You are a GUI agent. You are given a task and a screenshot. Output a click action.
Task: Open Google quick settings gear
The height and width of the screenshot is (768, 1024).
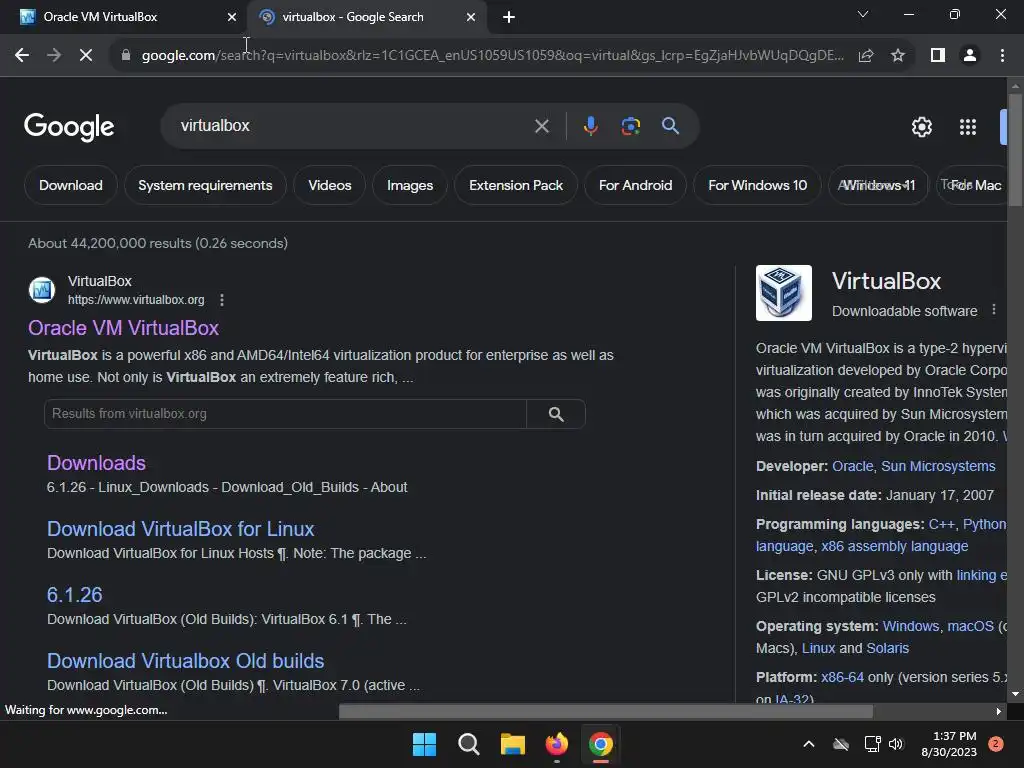(x=921, y=127)
